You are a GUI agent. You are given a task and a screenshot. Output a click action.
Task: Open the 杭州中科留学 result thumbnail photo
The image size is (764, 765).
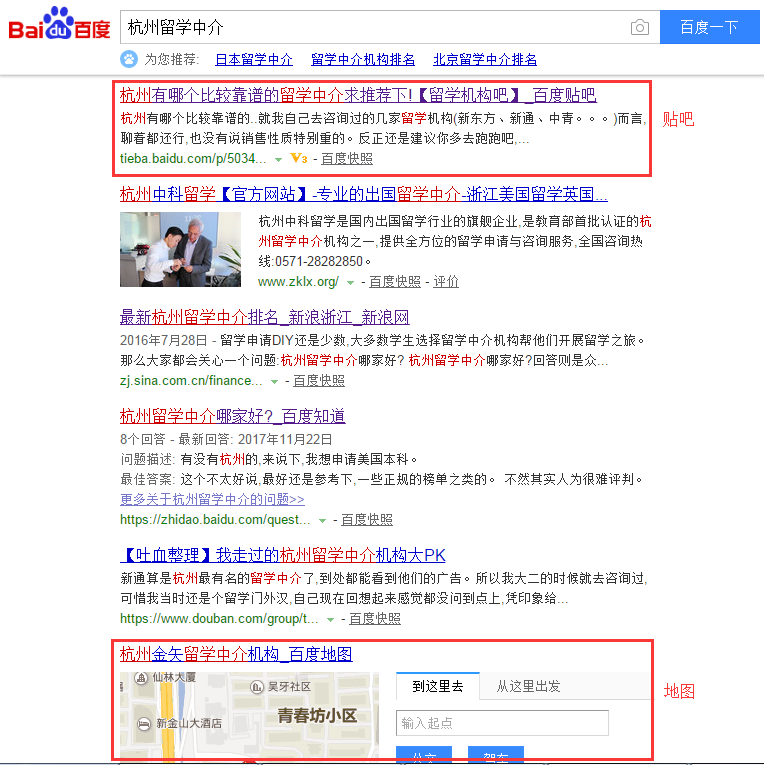click(181, 249)
